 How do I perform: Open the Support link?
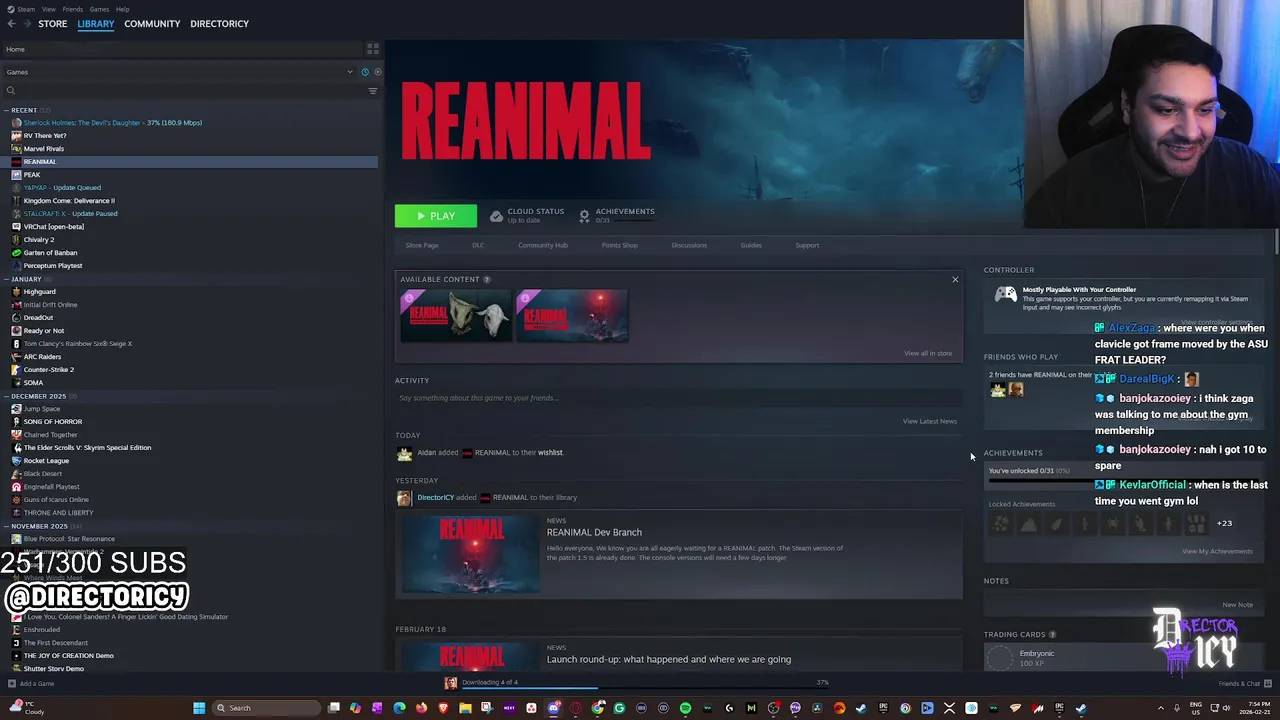(x=807, y=245)
